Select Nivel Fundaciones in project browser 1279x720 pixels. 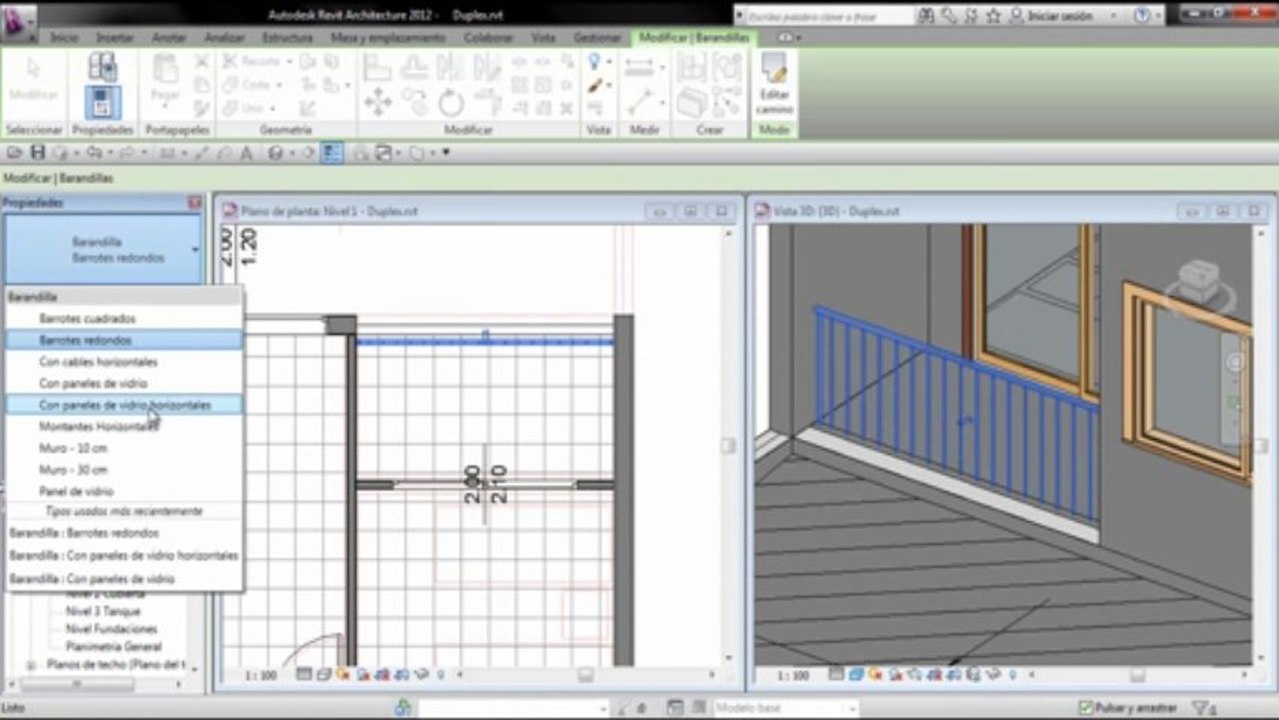(x=111, y=629)
